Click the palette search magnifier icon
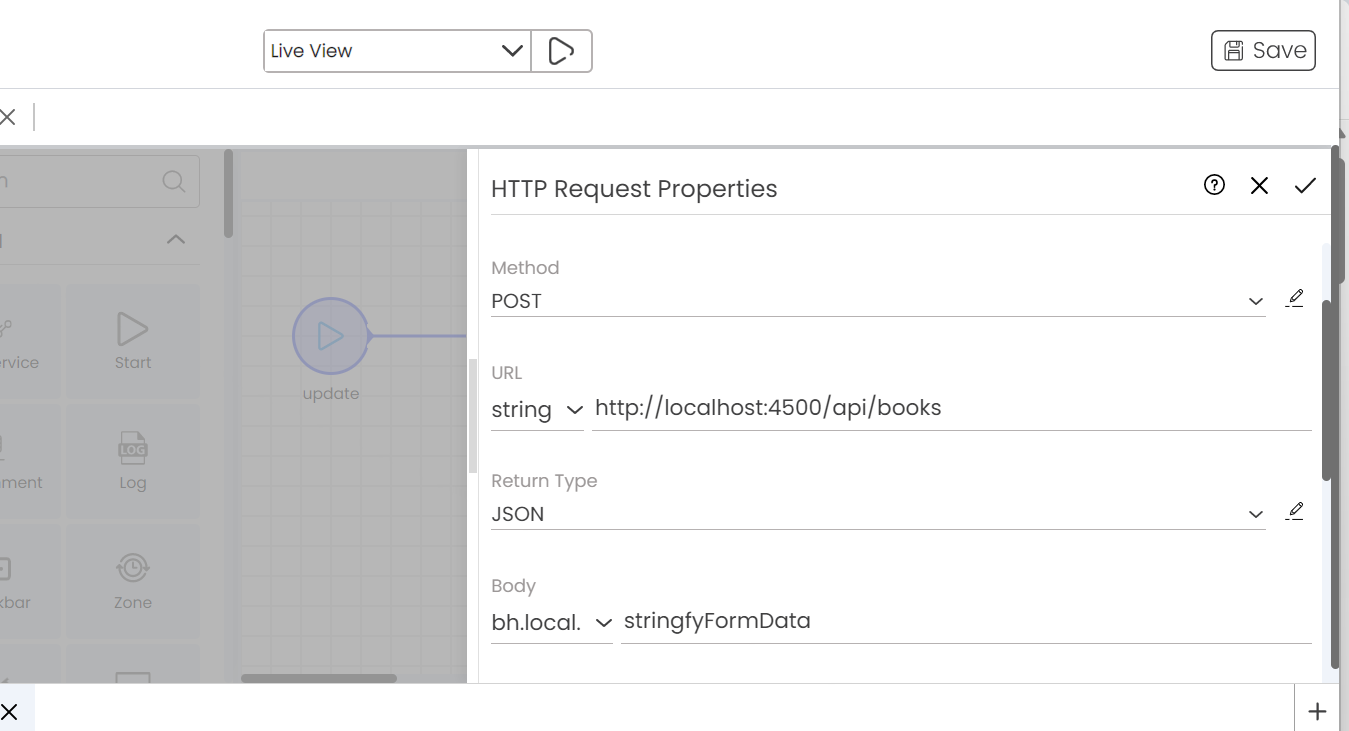 point(174,181)
